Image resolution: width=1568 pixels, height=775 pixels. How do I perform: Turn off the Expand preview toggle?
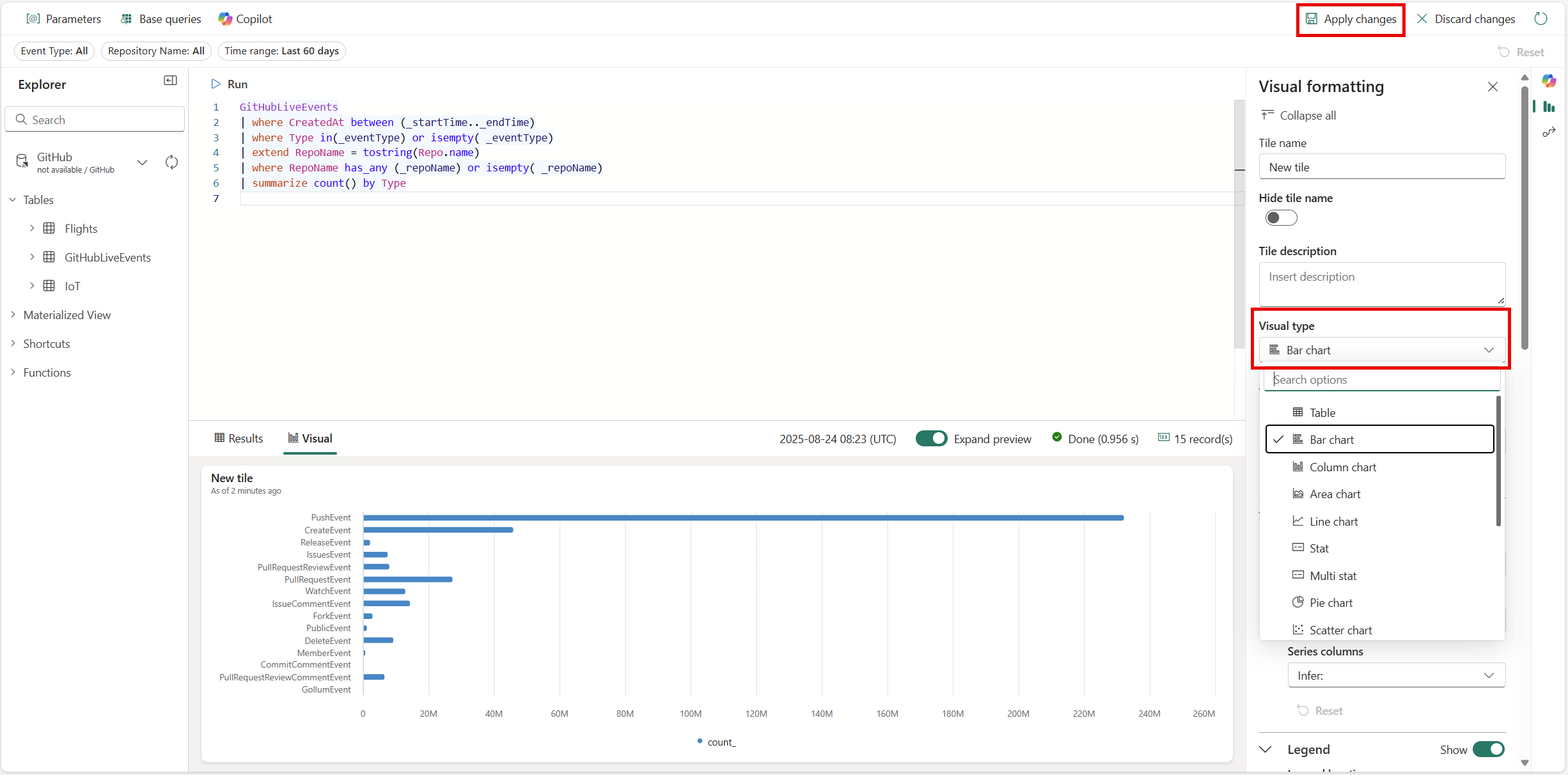pyautogui.click(x=931, y=439)
